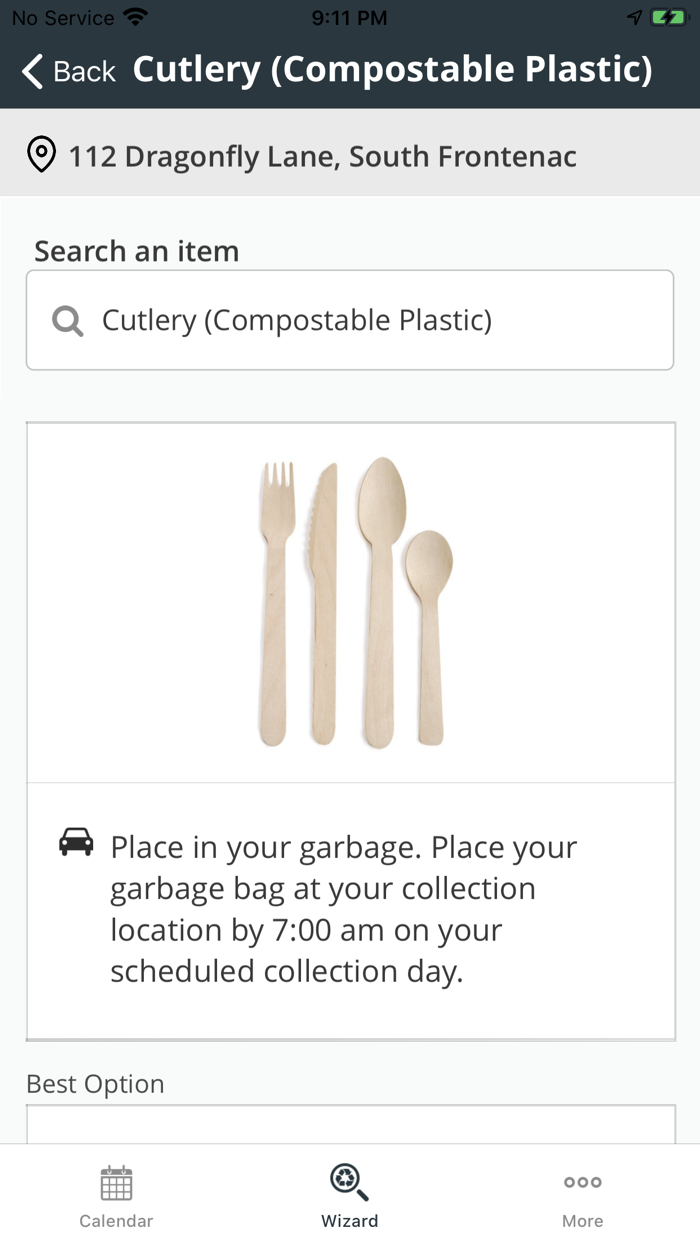Tap the location pin icon
Viewport: 700px width, 1244px height.
(41, 156)
